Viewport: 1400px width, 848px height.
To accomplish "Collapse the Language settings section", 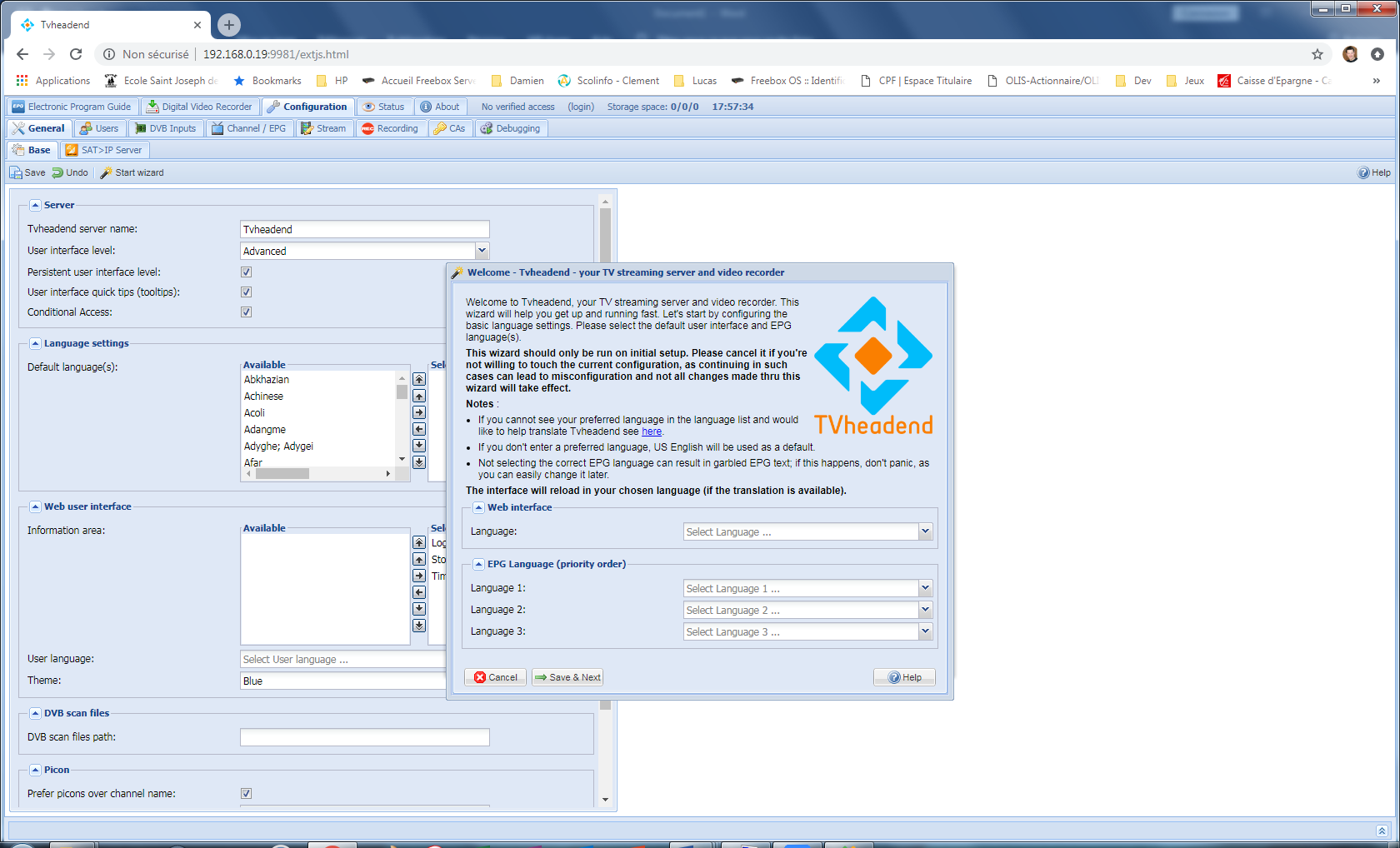I will pos(36,343).
